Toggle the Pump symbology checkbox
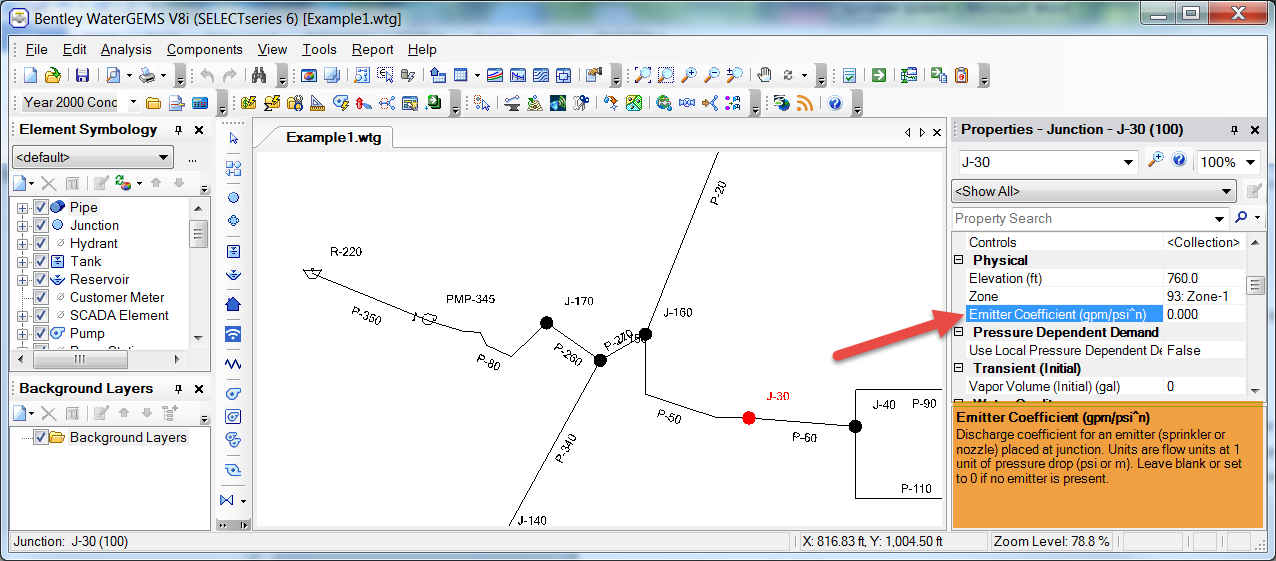Image resolution: width=1276 pixels, height=561 pixels. [41, 333]
